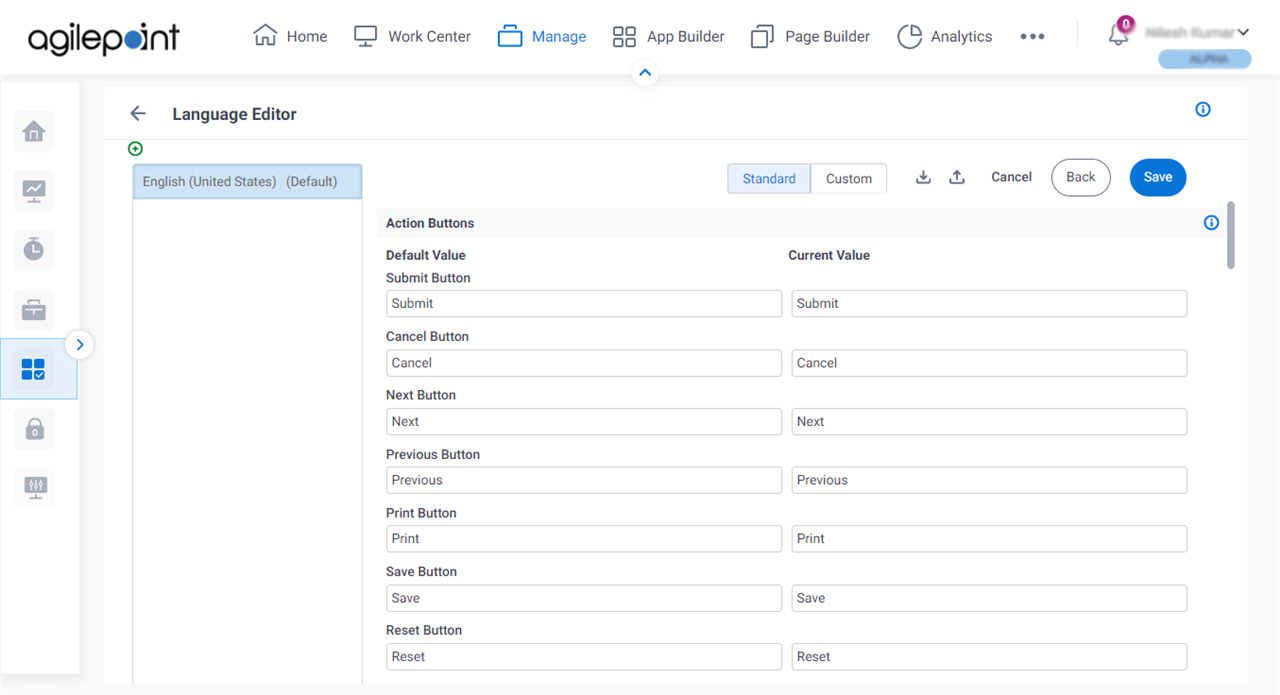Open the sidebar sliders settings icon
This screenshot has width=1280, height=695.
click(x=34, y=488)
